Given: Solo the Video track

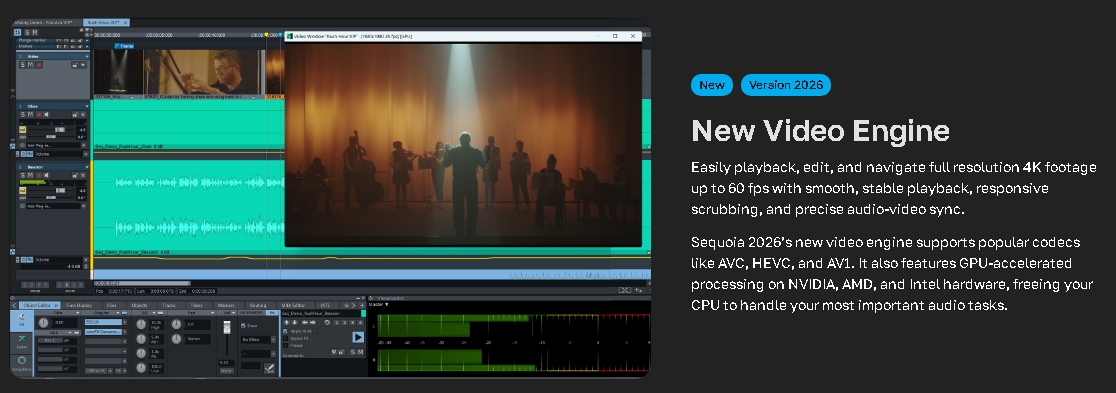Looking at the screenshot, I should (x=22, y=65).
